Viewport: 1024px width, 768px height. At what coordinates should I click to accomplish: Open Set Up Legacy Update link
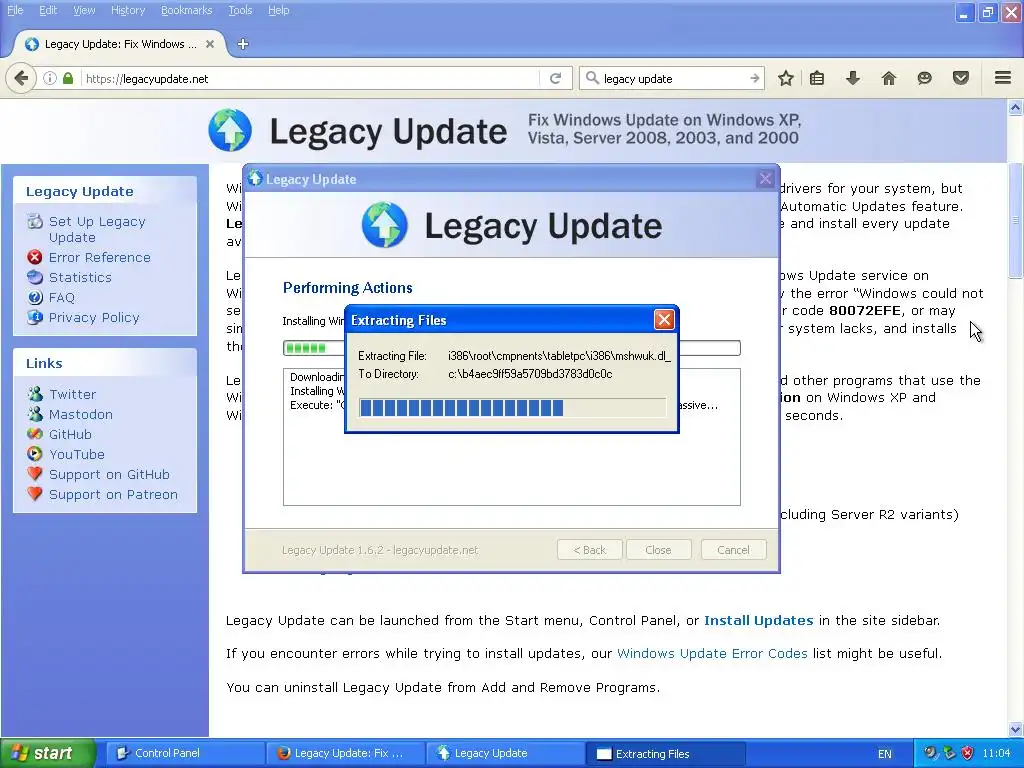(97, 229)
